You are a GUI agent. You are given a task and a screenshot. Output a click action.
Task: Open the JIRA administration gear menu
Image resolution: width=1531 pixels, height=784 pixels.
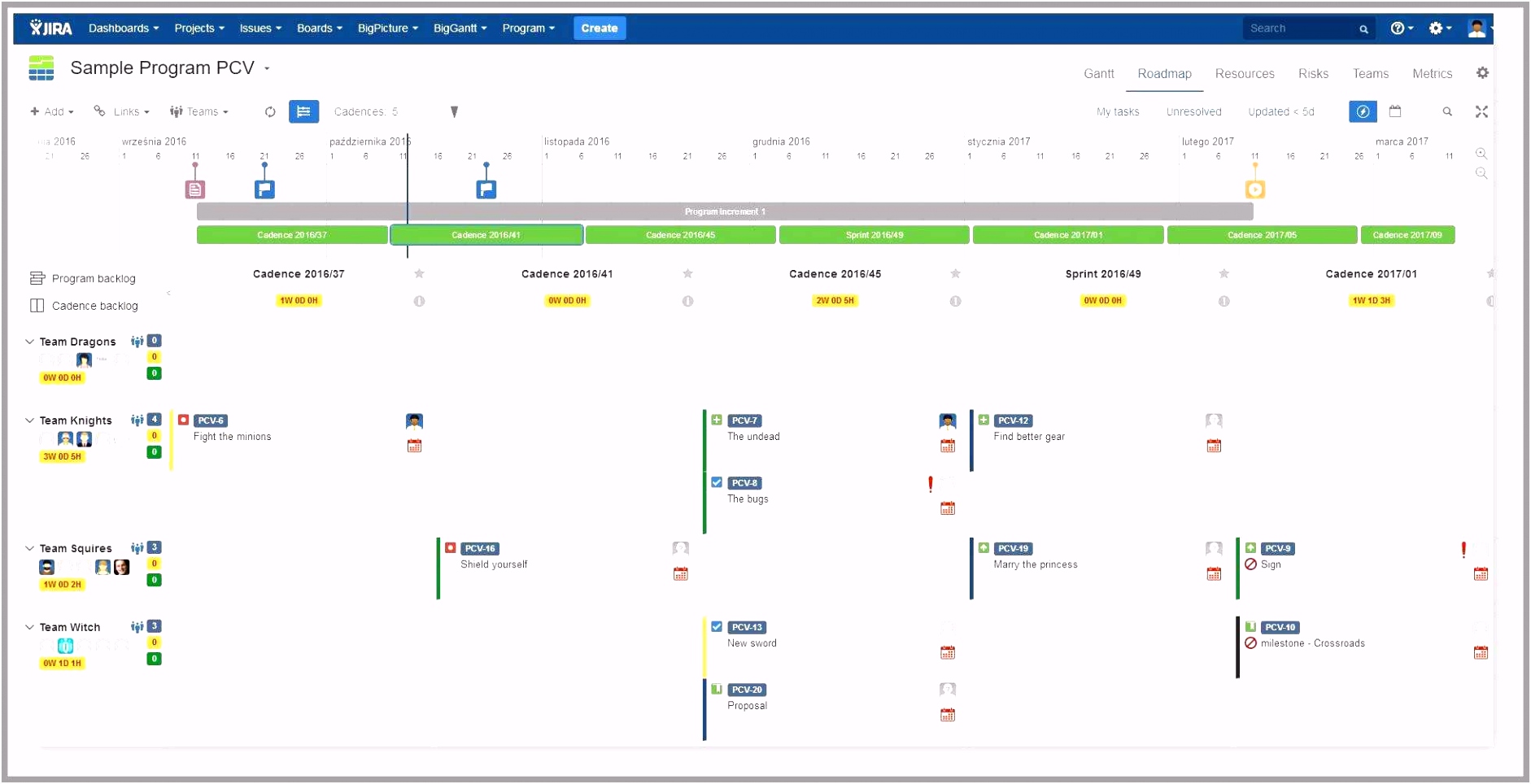(1439, 28)
